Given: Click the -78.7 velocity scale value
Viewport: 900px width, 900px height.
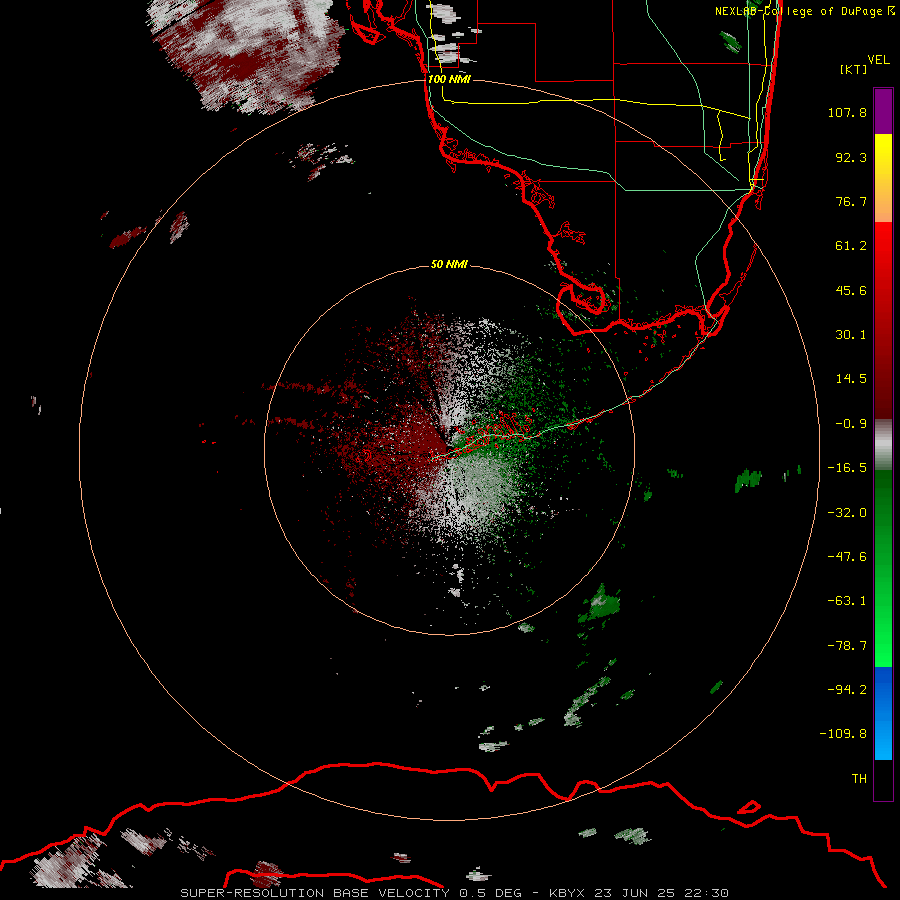Looking at the screenshot, I should pos(847,646).
